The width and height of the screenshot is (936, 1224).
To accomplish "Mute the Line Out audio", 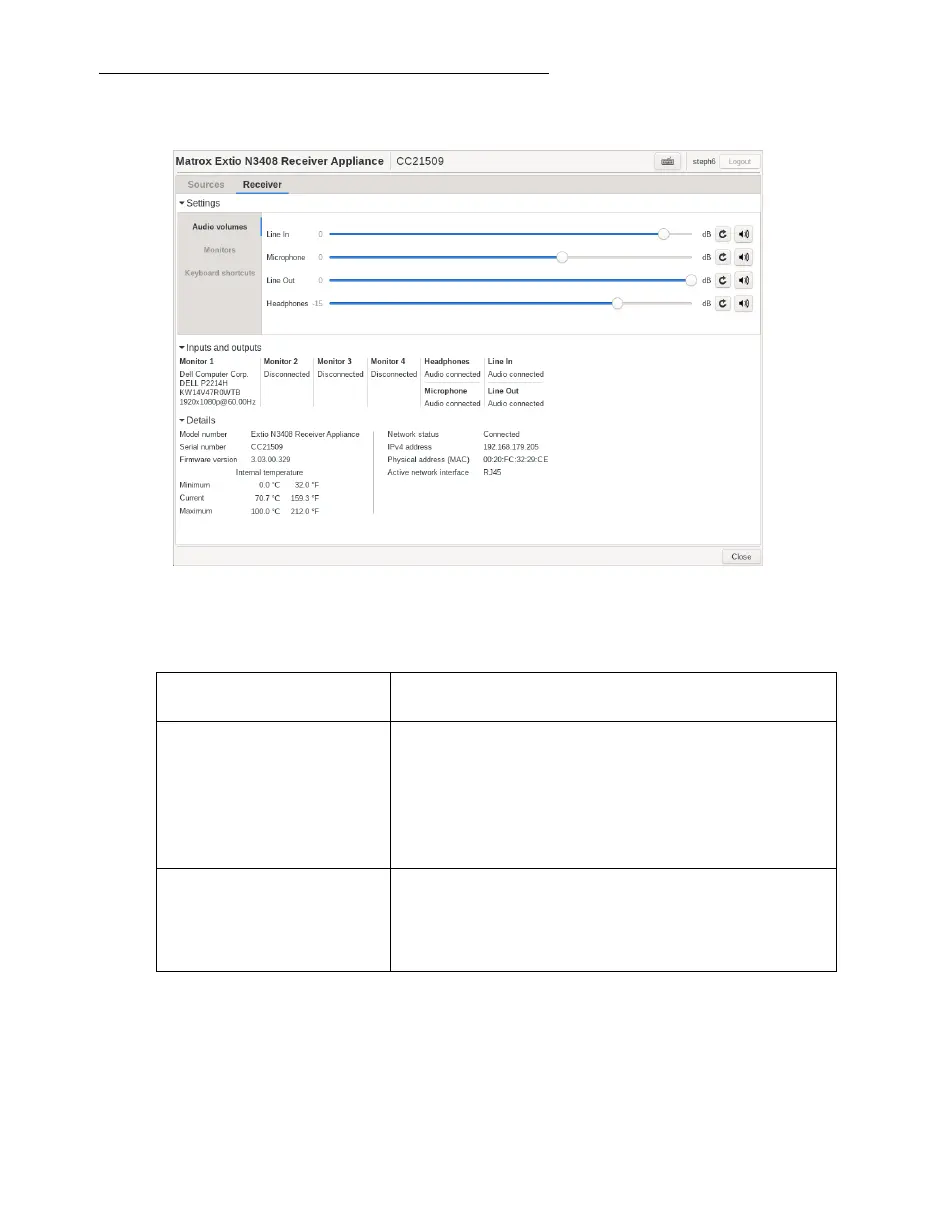I will coord(743,280).
